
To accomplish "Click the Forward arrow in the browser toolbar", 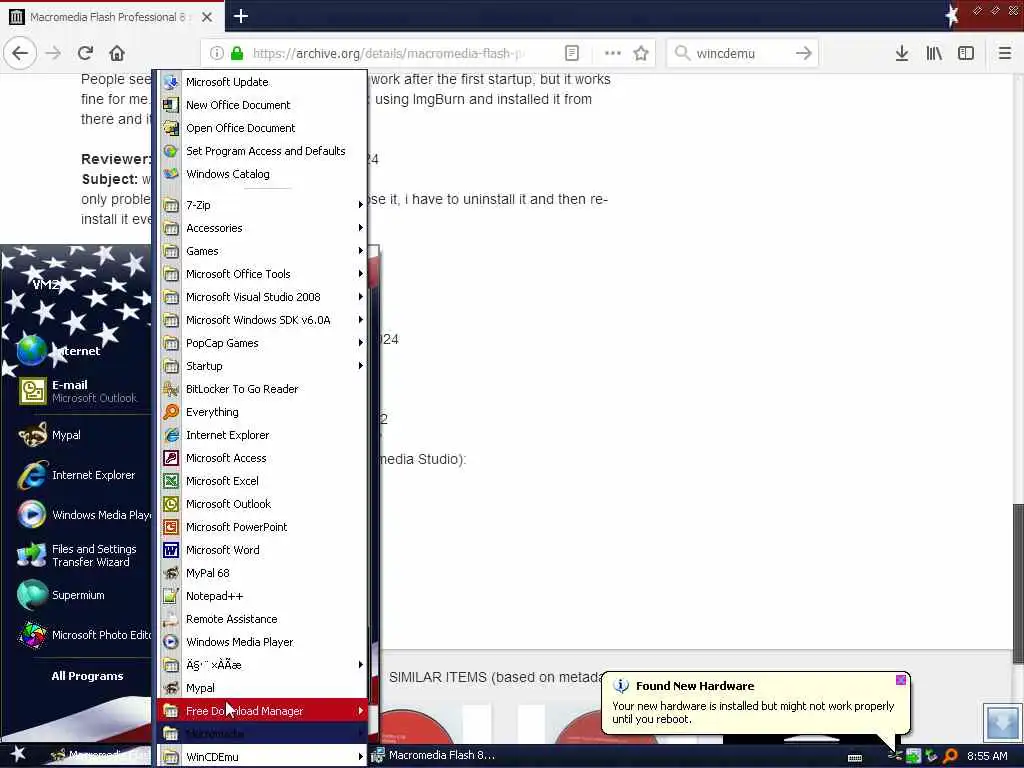I will [54, 53].
